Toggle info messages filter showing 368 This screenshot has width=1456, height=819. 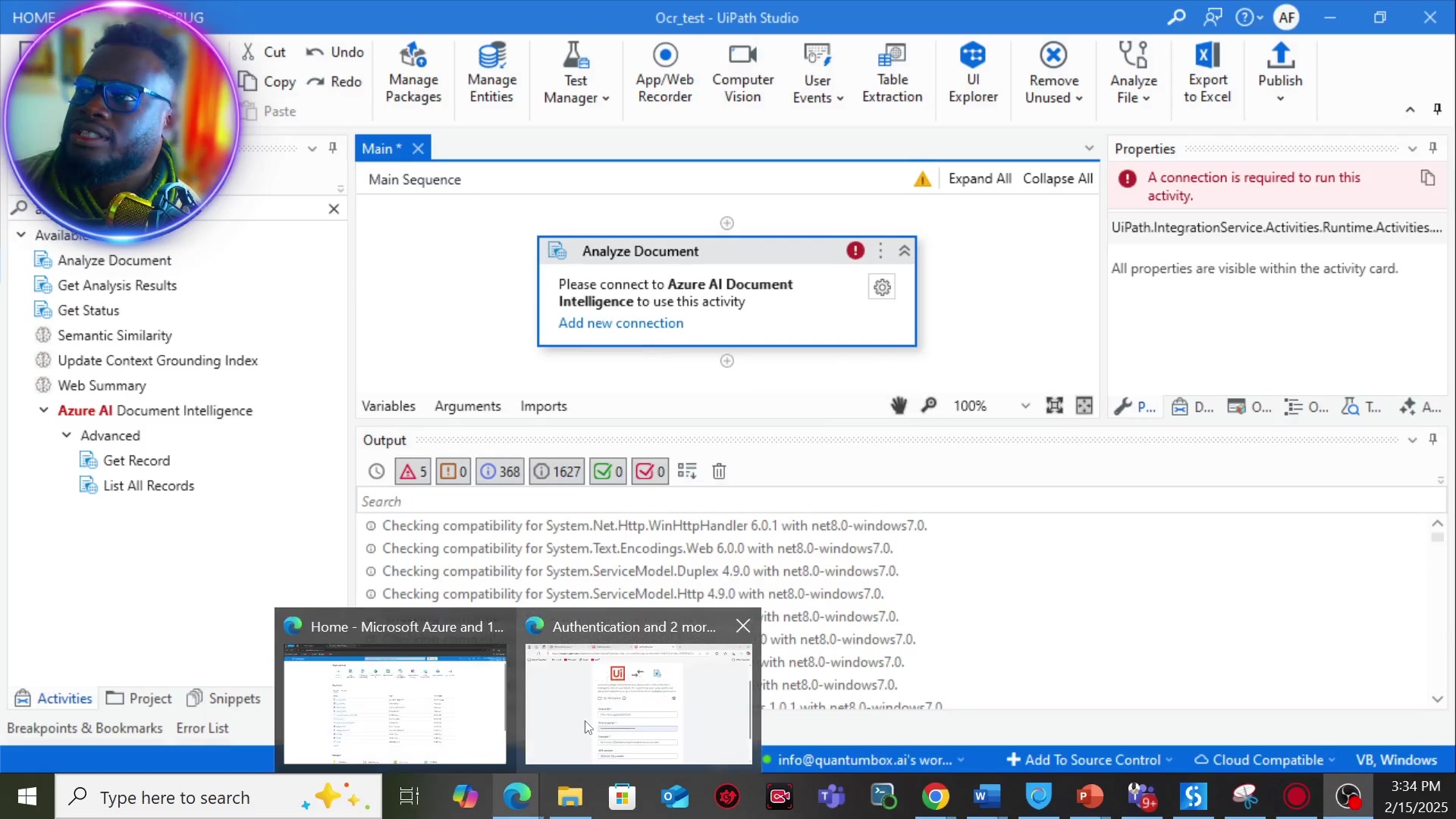coord(500,472)
